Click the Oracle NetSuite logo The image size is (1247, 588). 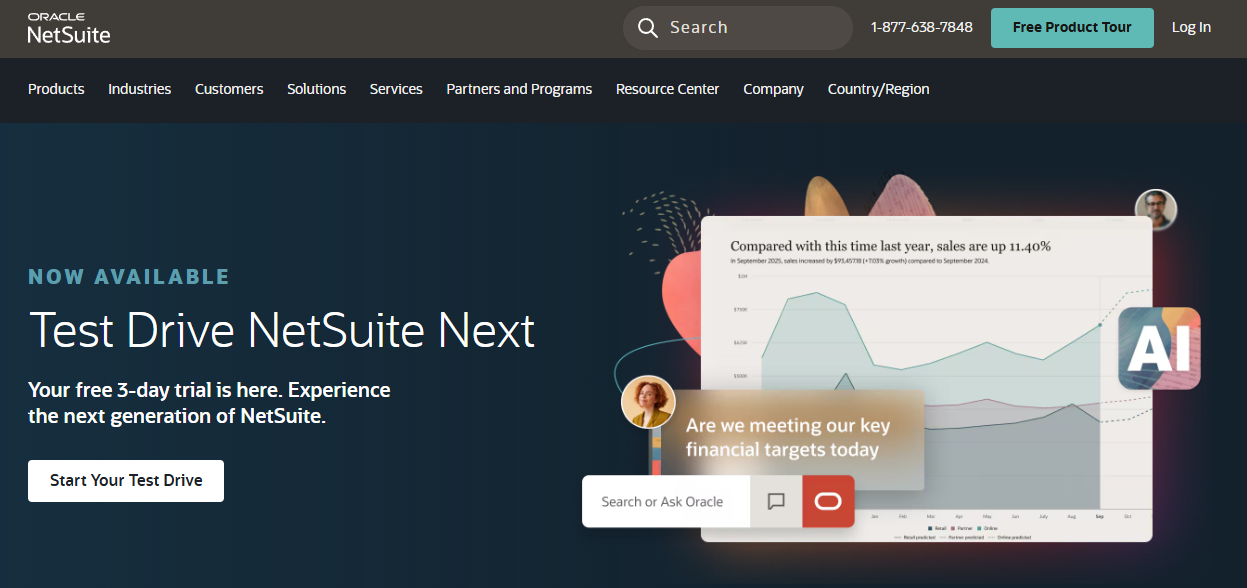click(x=69, y=28)
